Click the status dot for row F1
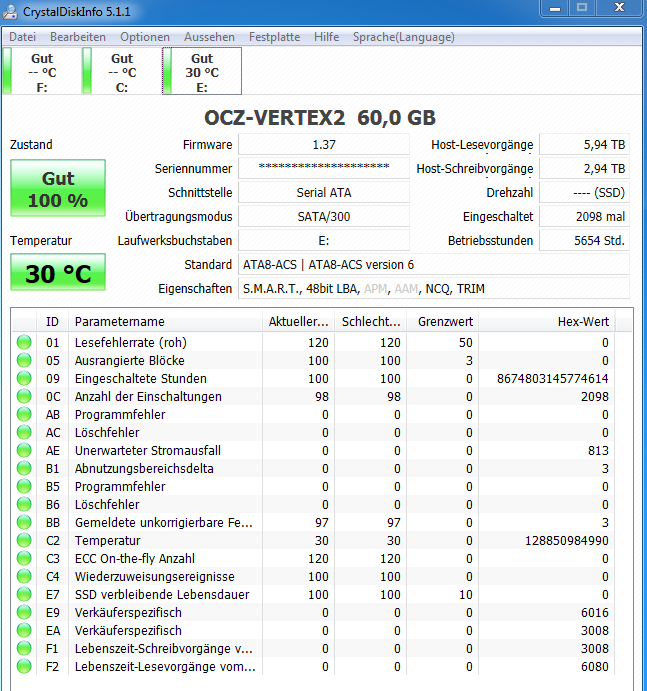Viewport: 647px width, 691px height. tap(24, 649)
